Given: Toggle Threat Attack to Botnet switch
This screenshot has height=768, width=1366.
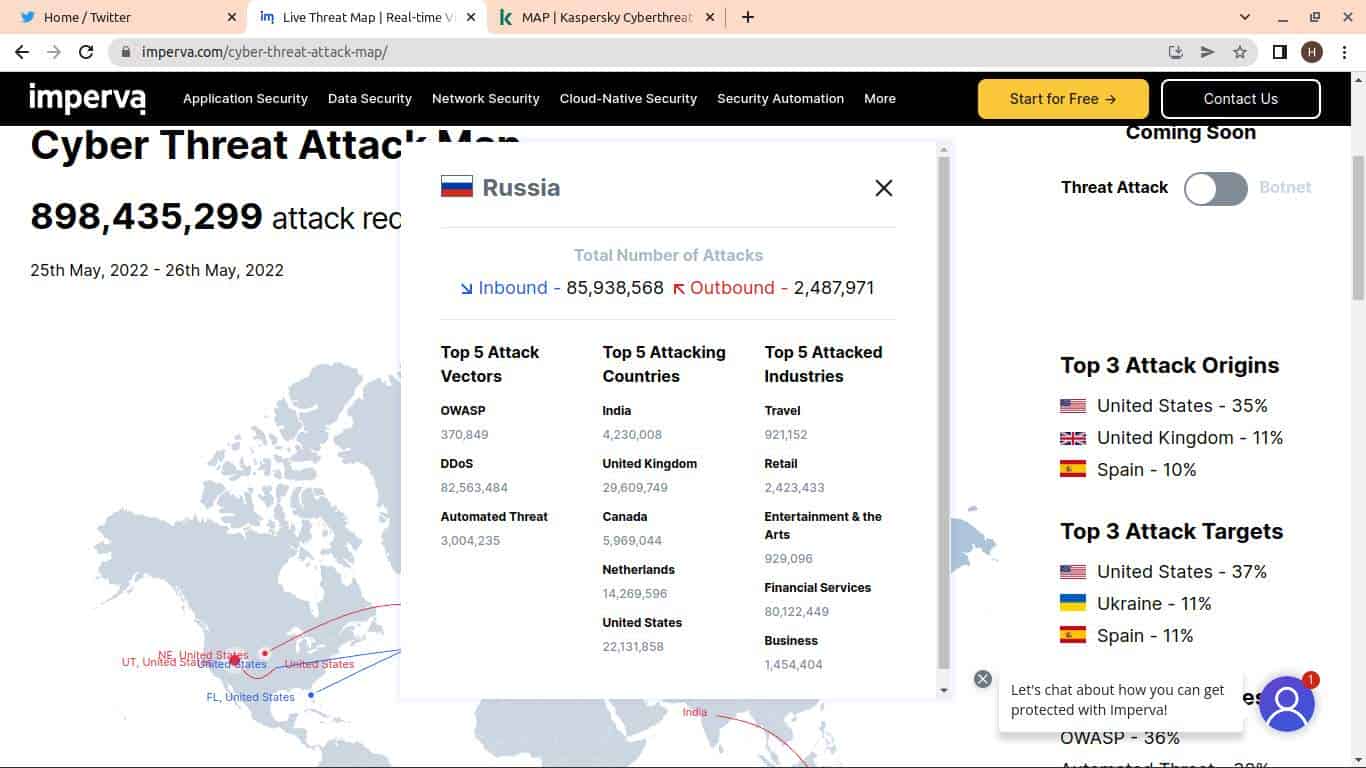Looking at the screenshot, I should (1215, 188).
